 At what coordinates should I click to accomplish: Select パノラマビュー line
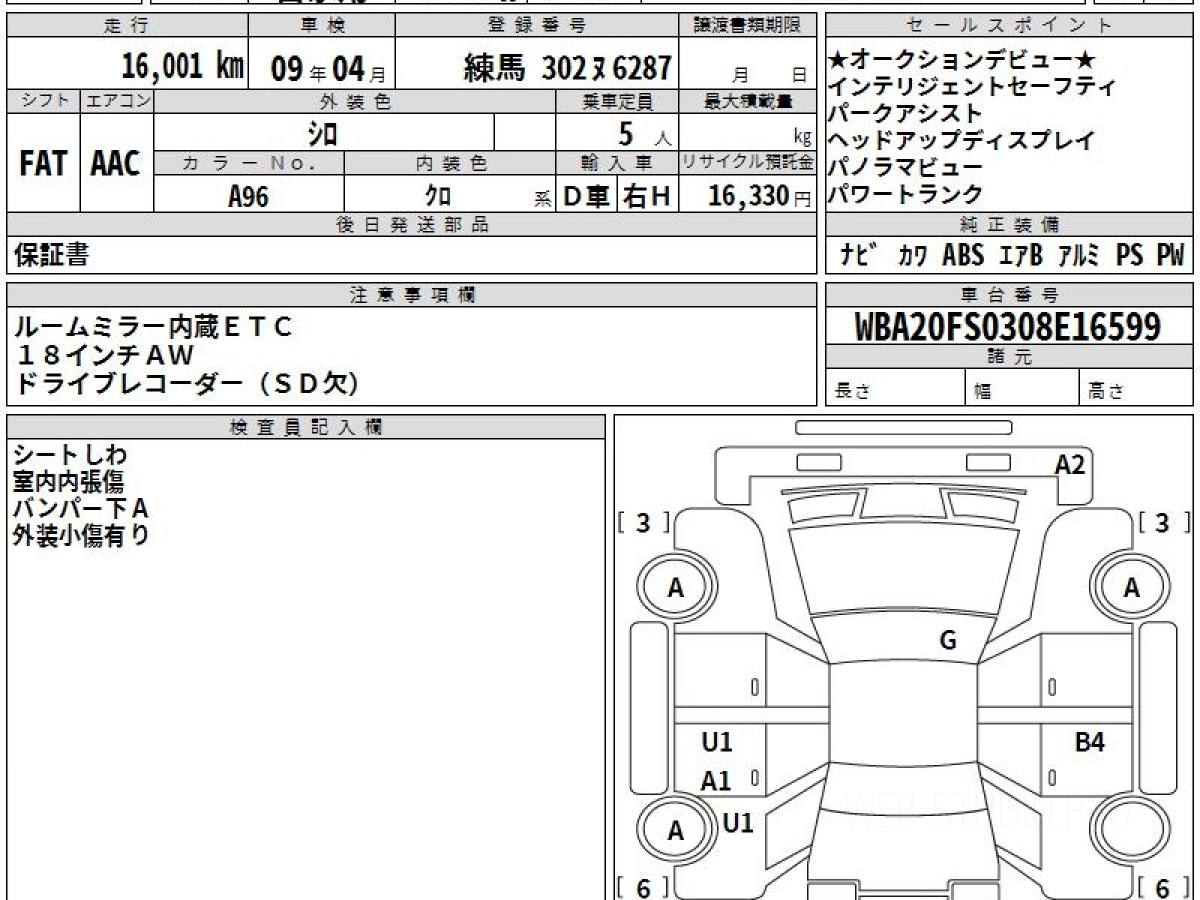pos(906,167)
